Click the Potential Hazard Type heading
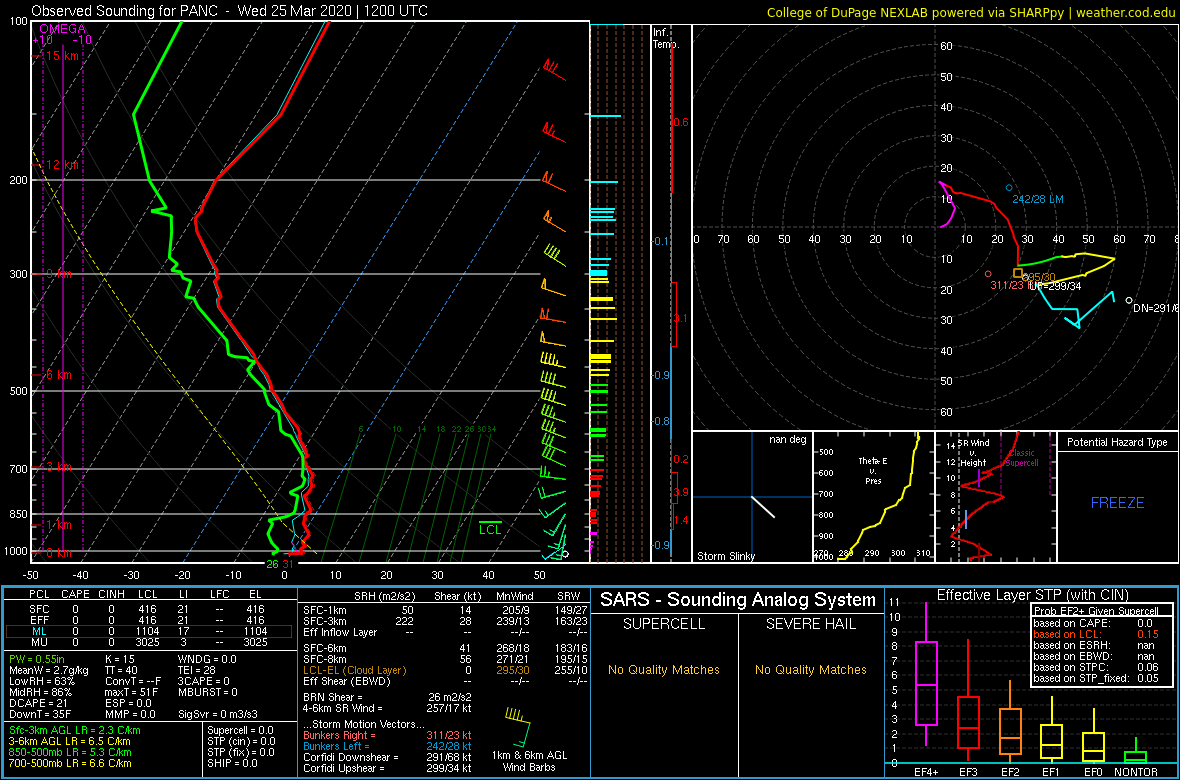 click(1118, 442)
